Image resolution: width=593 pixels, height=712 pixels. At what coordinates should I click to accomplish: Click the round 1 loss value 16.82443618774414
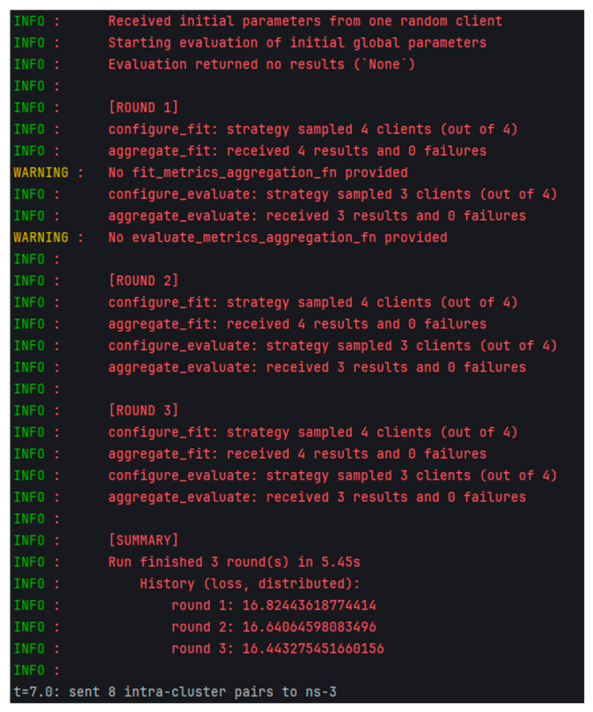[x=309, y=605]
